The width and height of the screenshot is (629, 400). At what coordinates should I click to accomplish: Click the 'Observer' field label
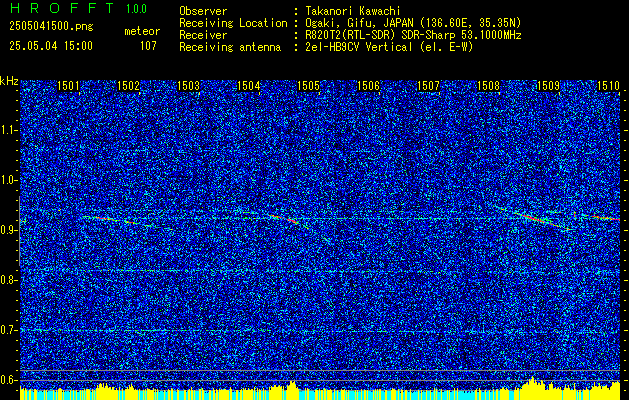click(203, 11)
